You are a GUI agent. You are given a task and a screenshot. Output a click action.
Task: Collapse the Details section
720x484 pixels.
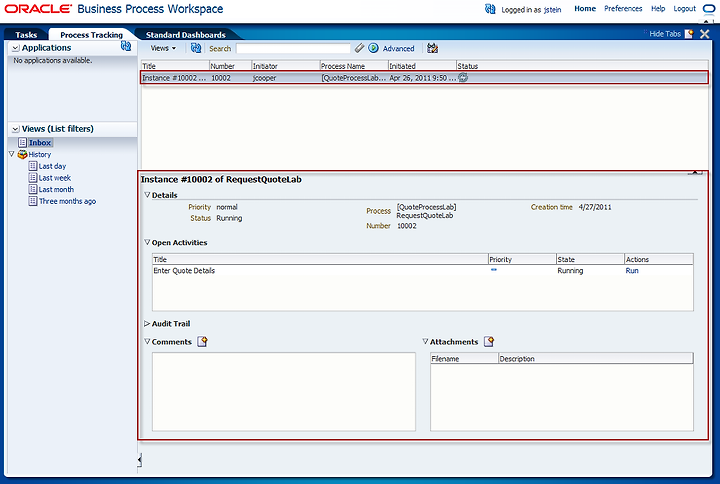tap(147, 195)
